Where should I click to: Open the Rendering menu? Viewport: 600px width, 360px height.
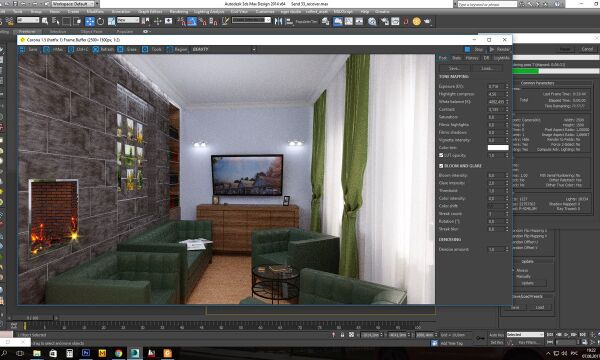pos(179,12)
